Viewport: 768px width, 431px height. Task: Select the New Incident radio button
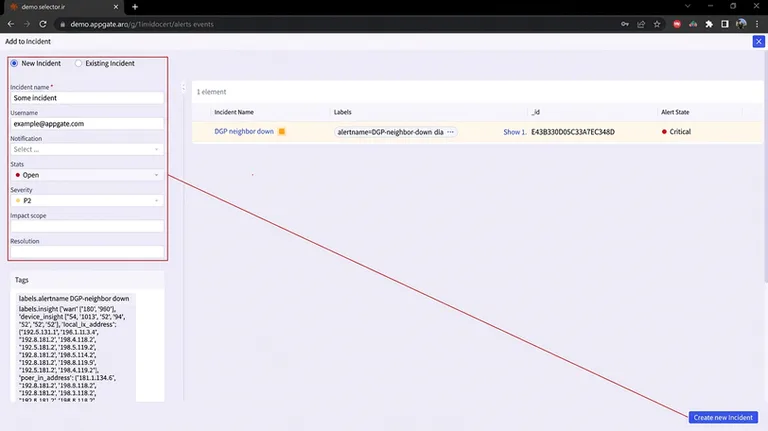click(x=14, y=63)
